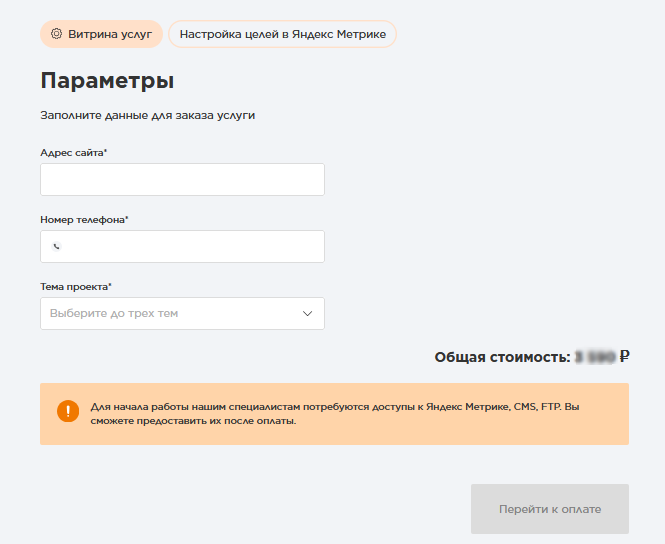The height and width of the screenshot is (544, 665).
Task: Expand the chevron arrow in Тема проекта
Action: (x=307, y=313)
